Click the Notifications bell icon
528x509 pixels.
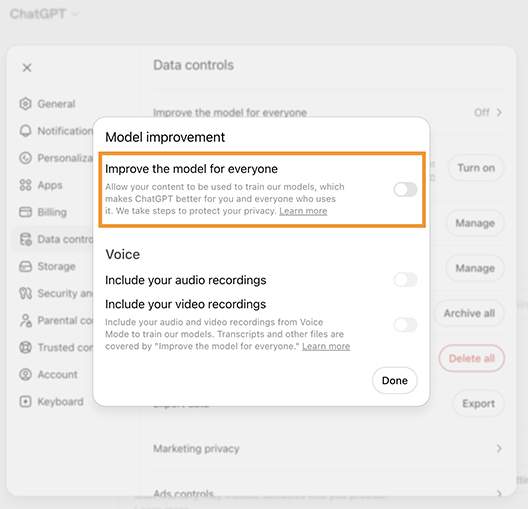point(26,131)
